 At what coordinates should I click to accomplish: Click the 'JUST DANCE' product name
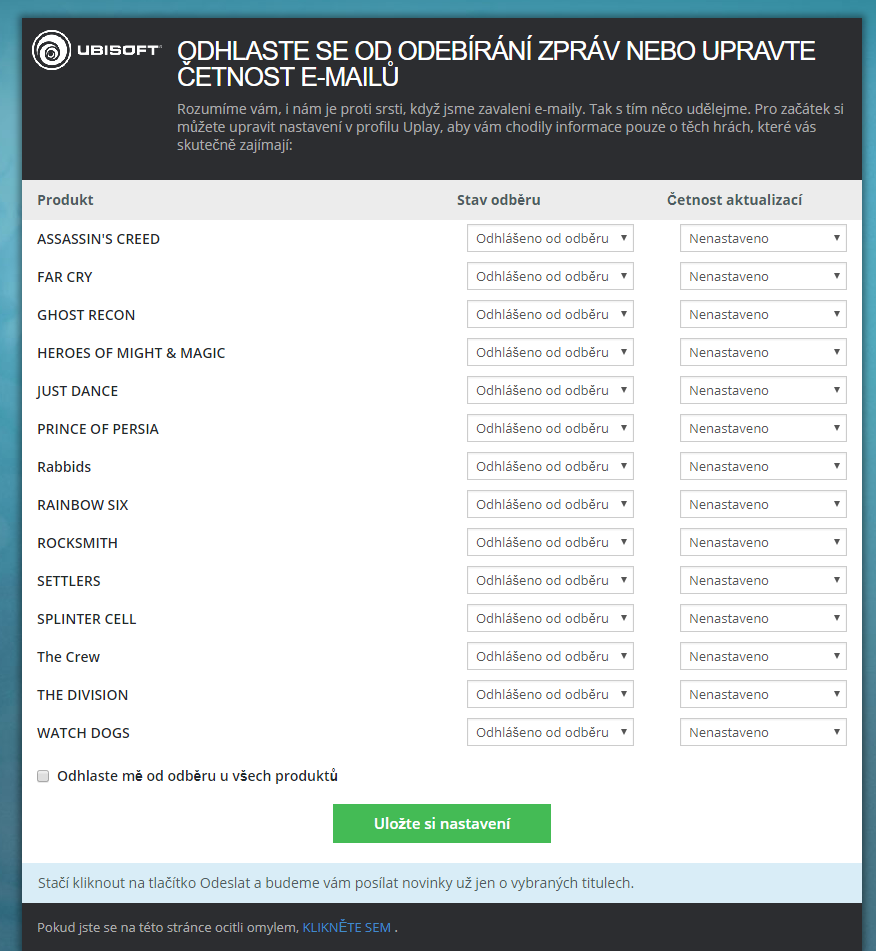(x=77, y=391)
